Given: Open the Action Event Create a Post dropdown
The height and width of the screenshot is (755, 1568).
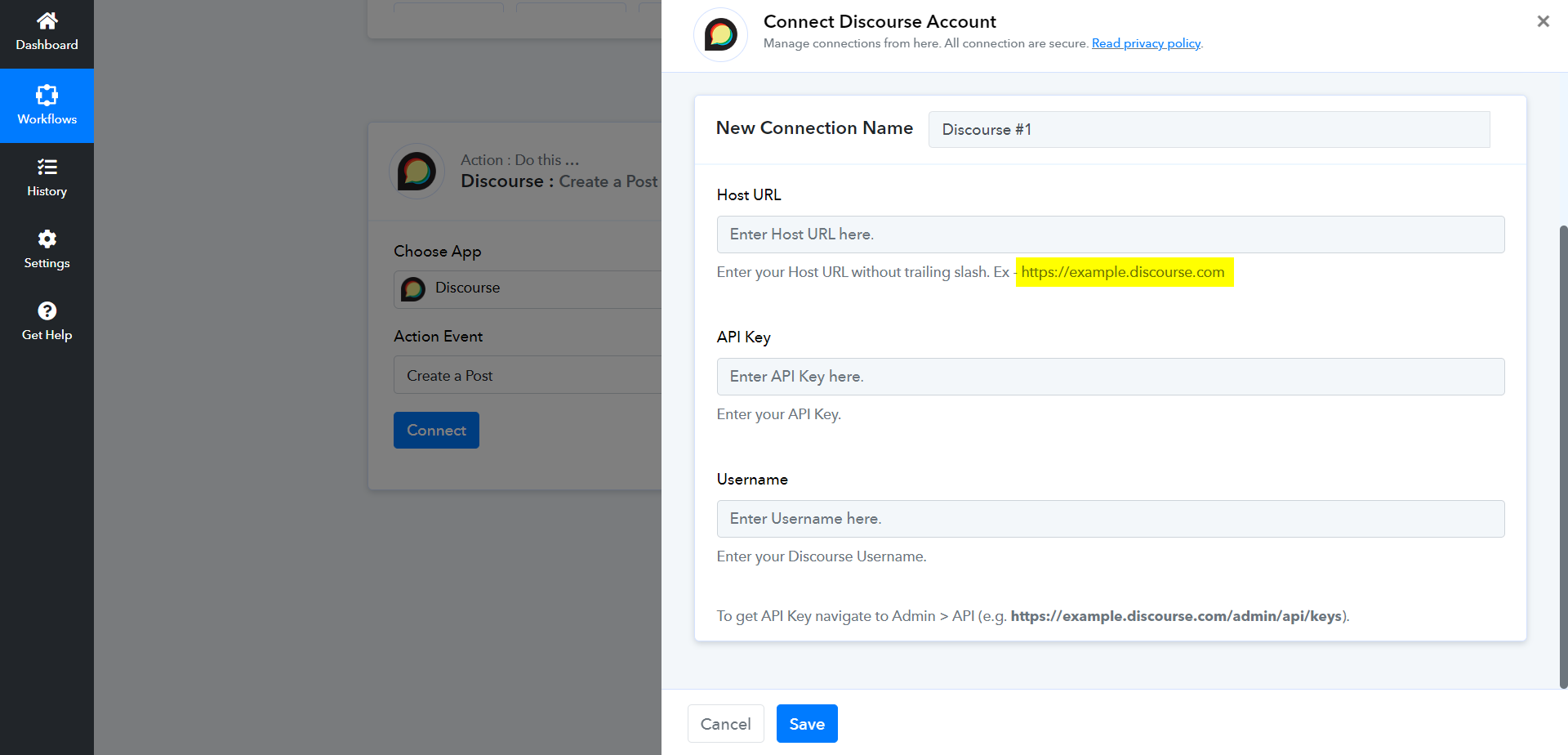Looking at the screenshot, I should click(x=528, y=375).
